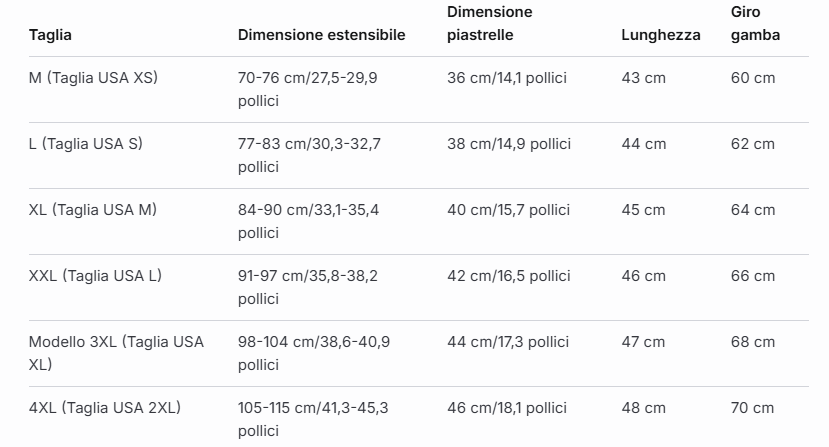Click the 66 cm leg circumference value
The width and height of the screenshot is (829, 447).
(x=753, y=276)
